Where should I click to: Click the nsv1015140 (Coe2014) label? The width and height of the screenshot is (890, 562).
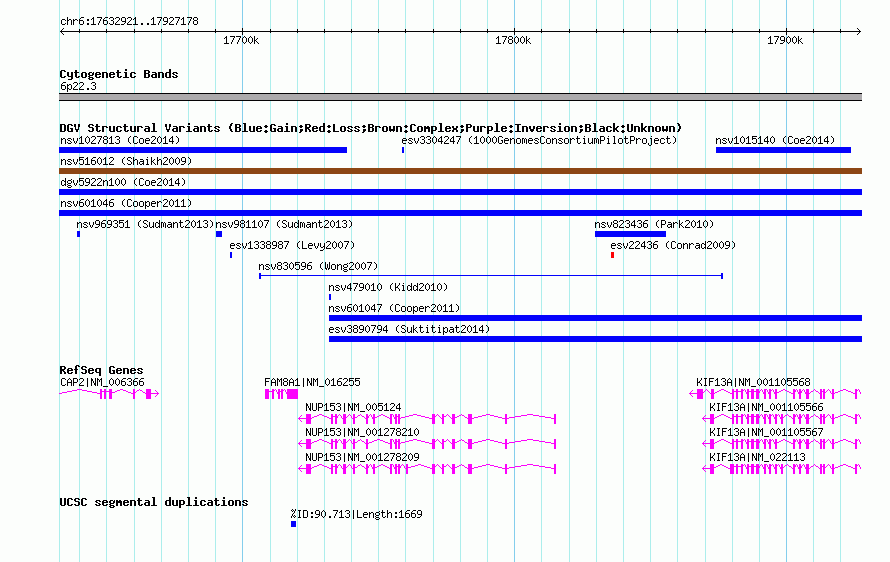(x=775, y=140)
